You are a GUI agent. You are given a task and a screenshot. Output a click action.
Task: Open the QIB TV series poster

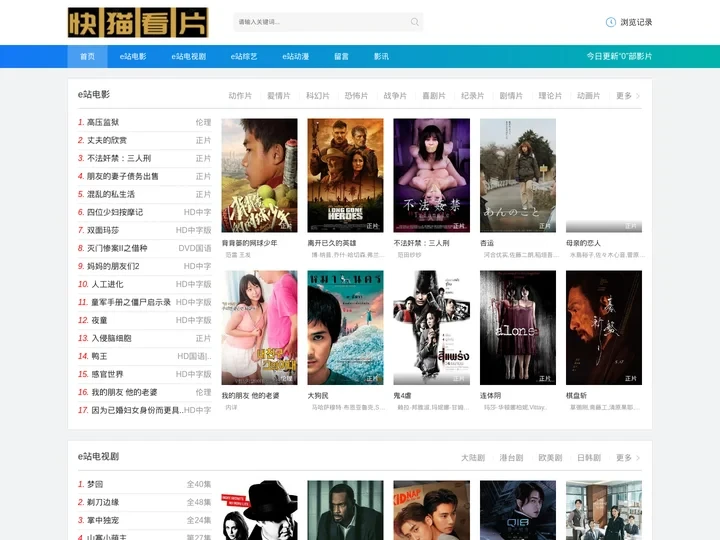click(518, 510)
